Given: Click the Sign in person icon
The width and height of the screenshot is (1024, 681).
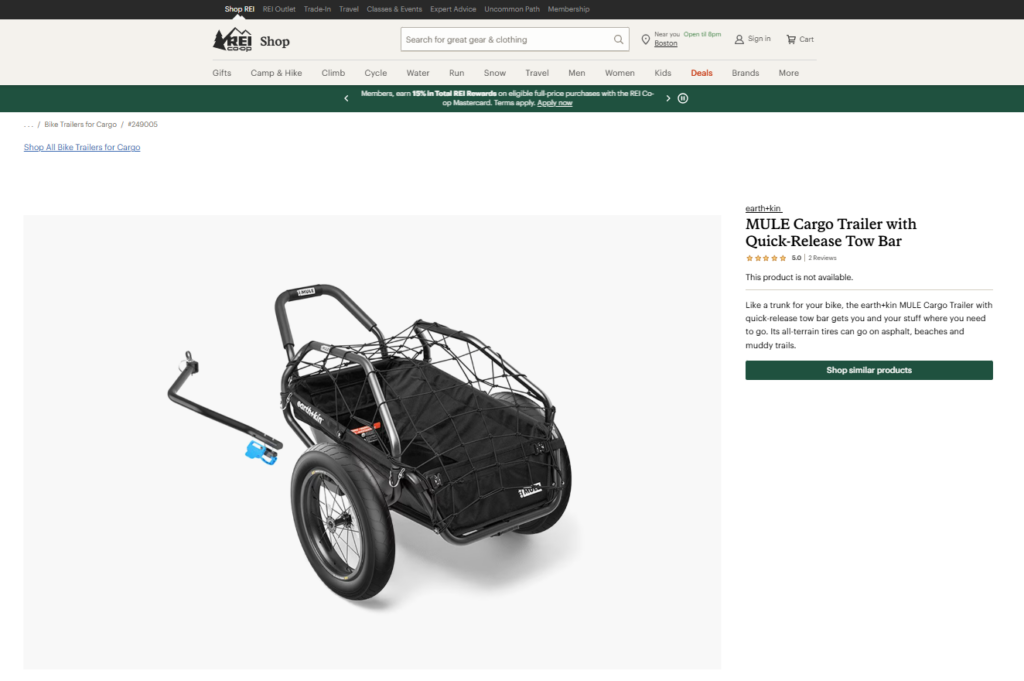Looking at the screenshot, I should (739, 39).
